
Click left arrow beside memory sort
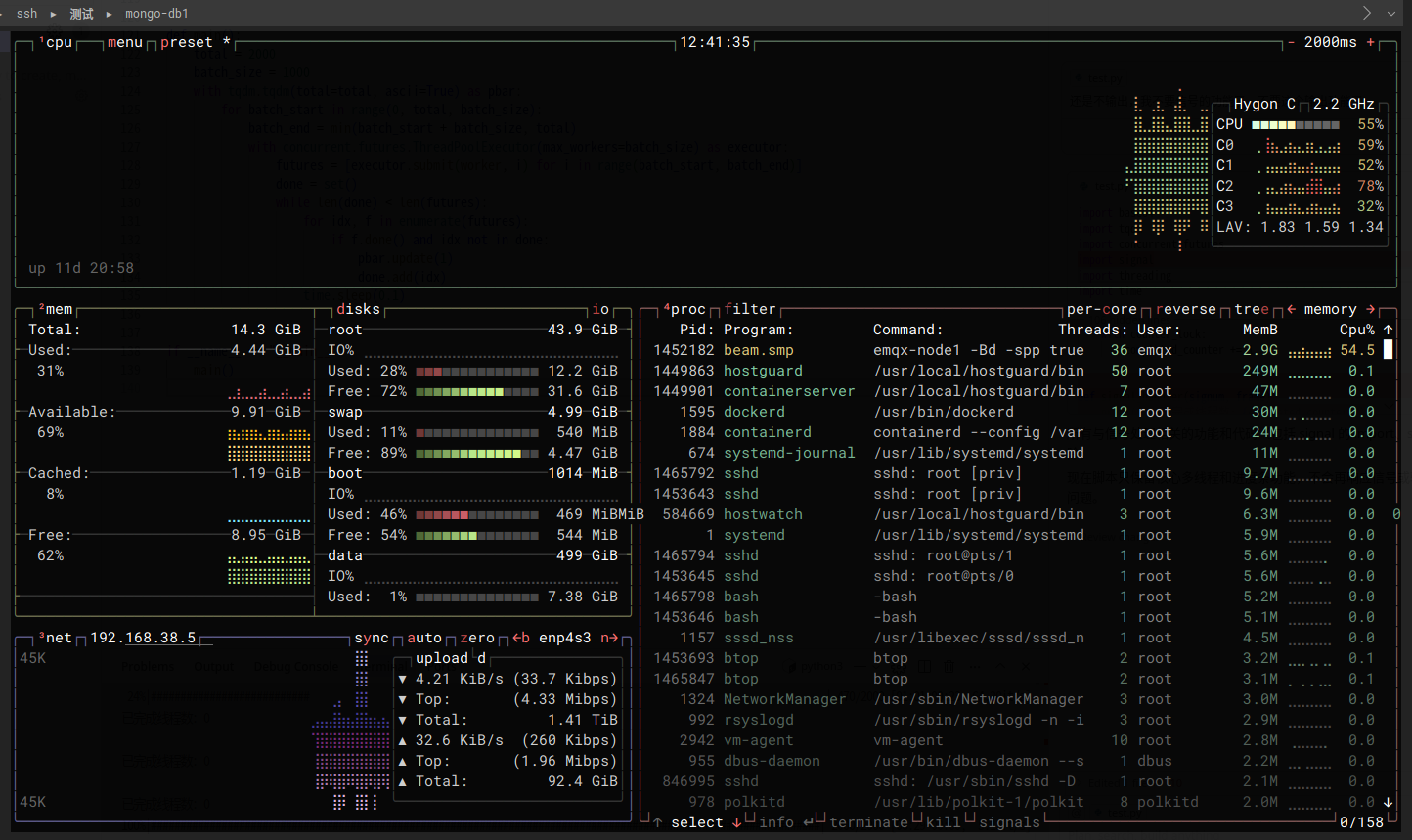point(1292,309)
